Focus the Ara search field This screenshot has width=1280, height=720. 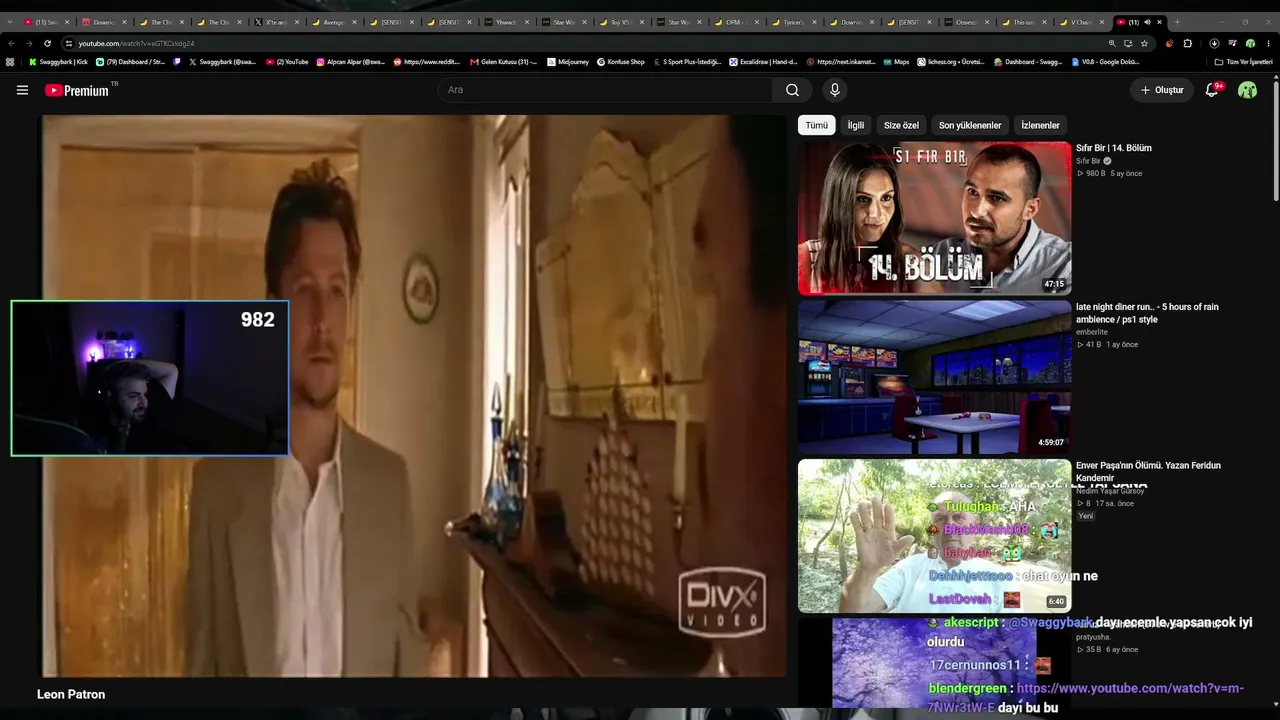point(605,90)
